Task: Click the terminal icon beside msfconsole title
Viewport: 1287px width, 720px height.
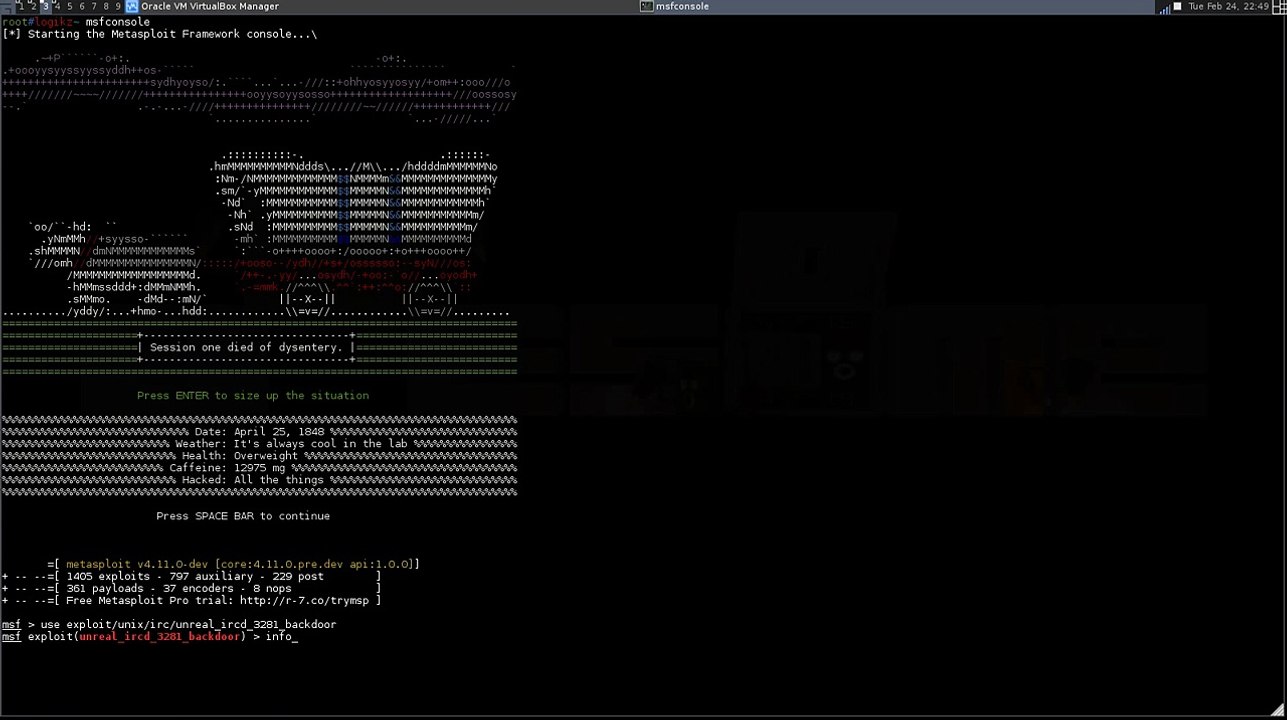Action: point(647,6)
